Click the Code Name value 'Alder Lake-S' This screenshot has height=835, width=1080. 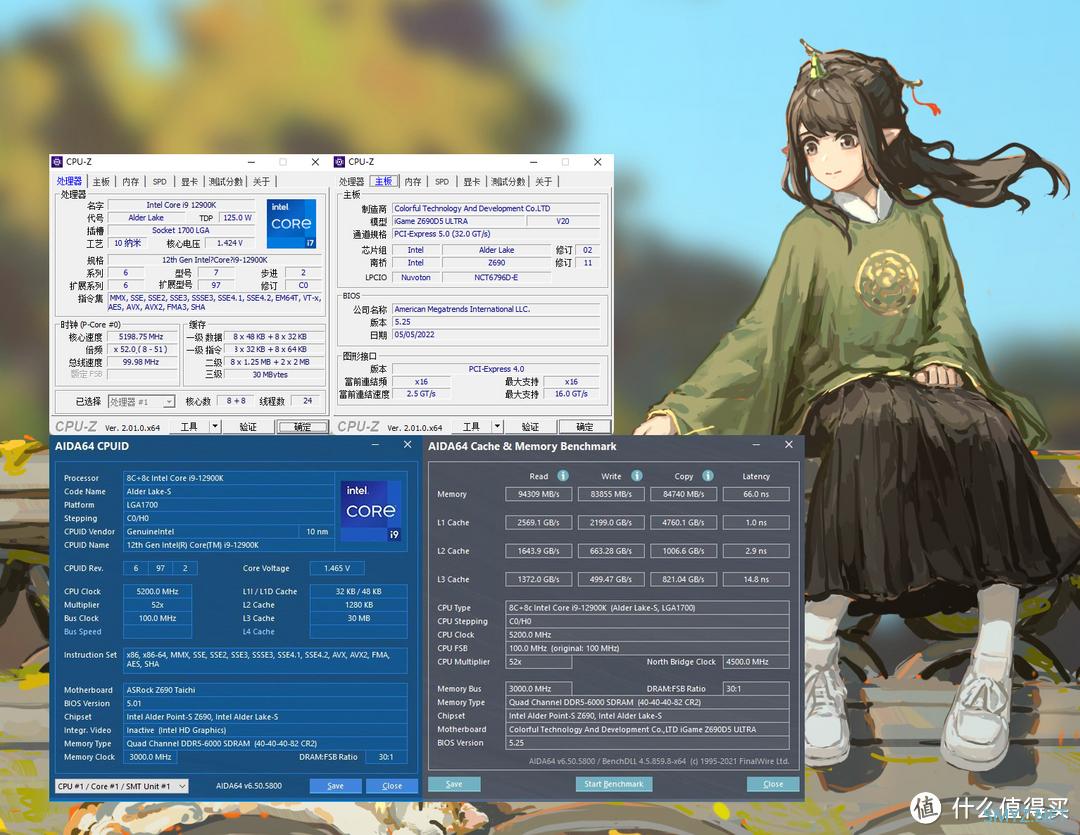point(229,491)
